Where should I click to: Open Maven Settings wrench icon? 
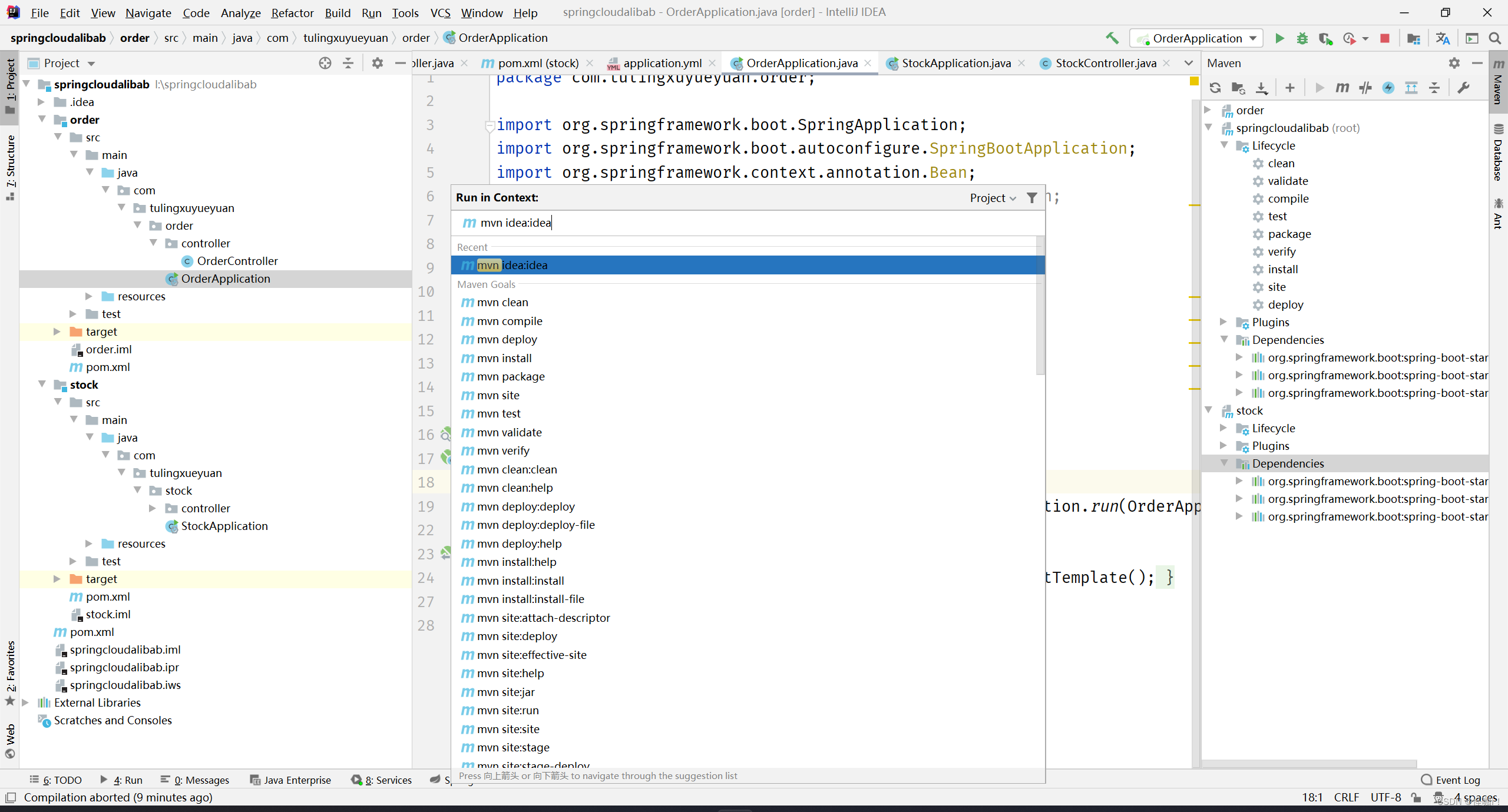(x=1464, y=88)
